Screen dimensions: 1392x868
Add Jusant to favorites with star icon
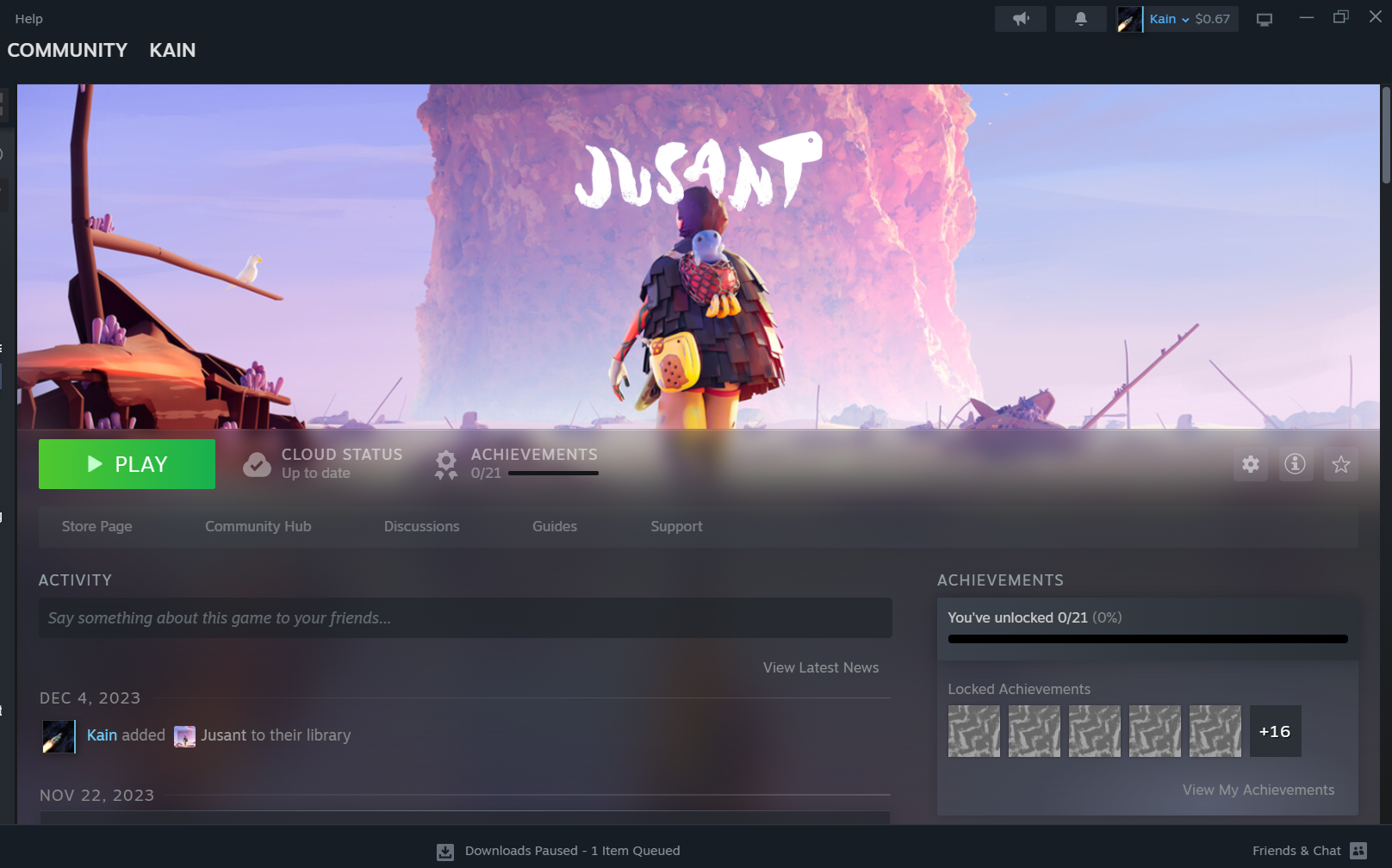[x=1341, y=465]
